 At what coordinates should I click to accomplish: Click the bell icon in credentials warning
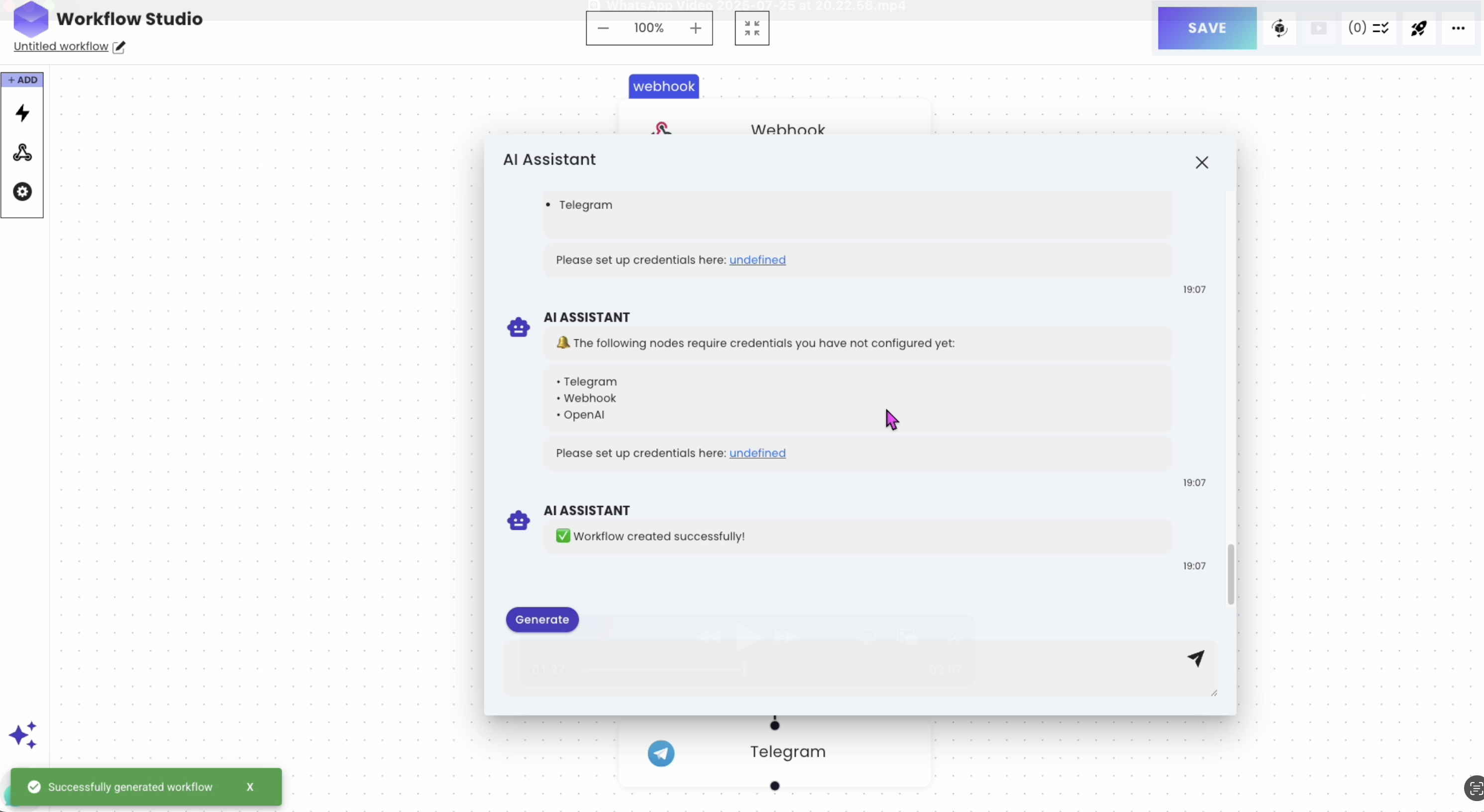click(563, 343)
